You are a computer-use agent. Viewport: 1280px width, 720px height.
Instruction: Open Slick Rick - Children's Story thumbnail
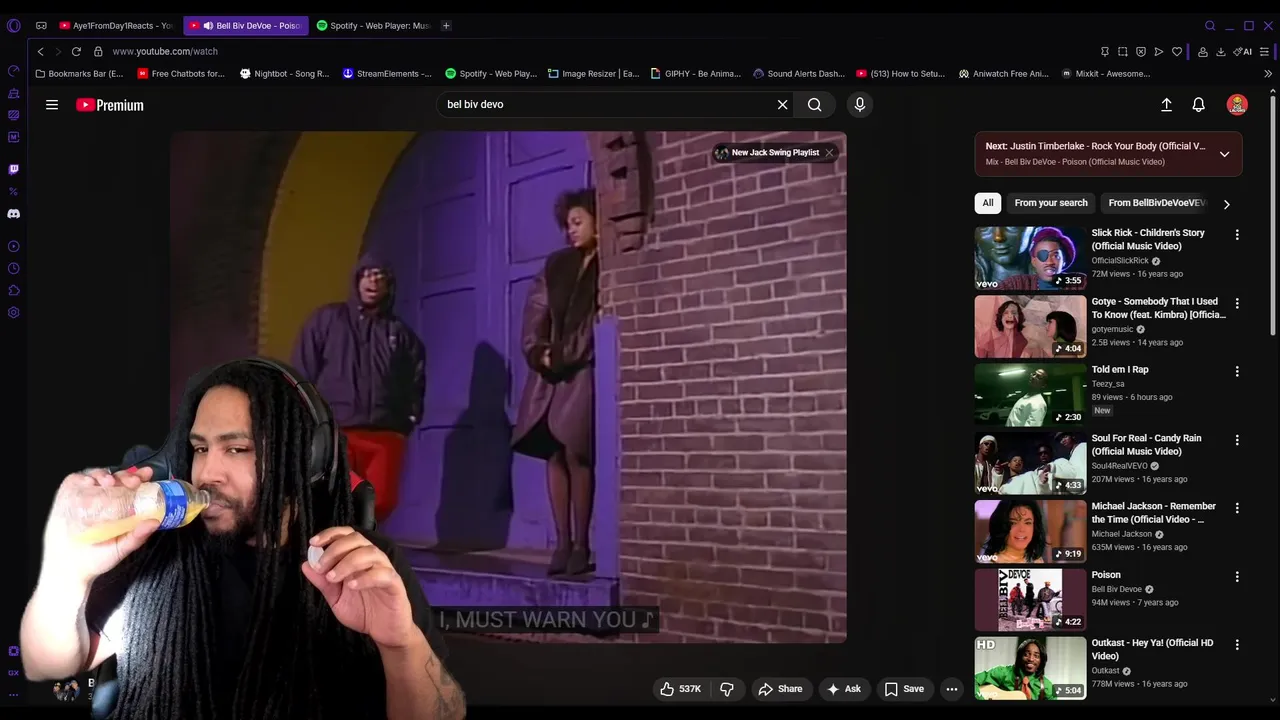[1030, 258]
